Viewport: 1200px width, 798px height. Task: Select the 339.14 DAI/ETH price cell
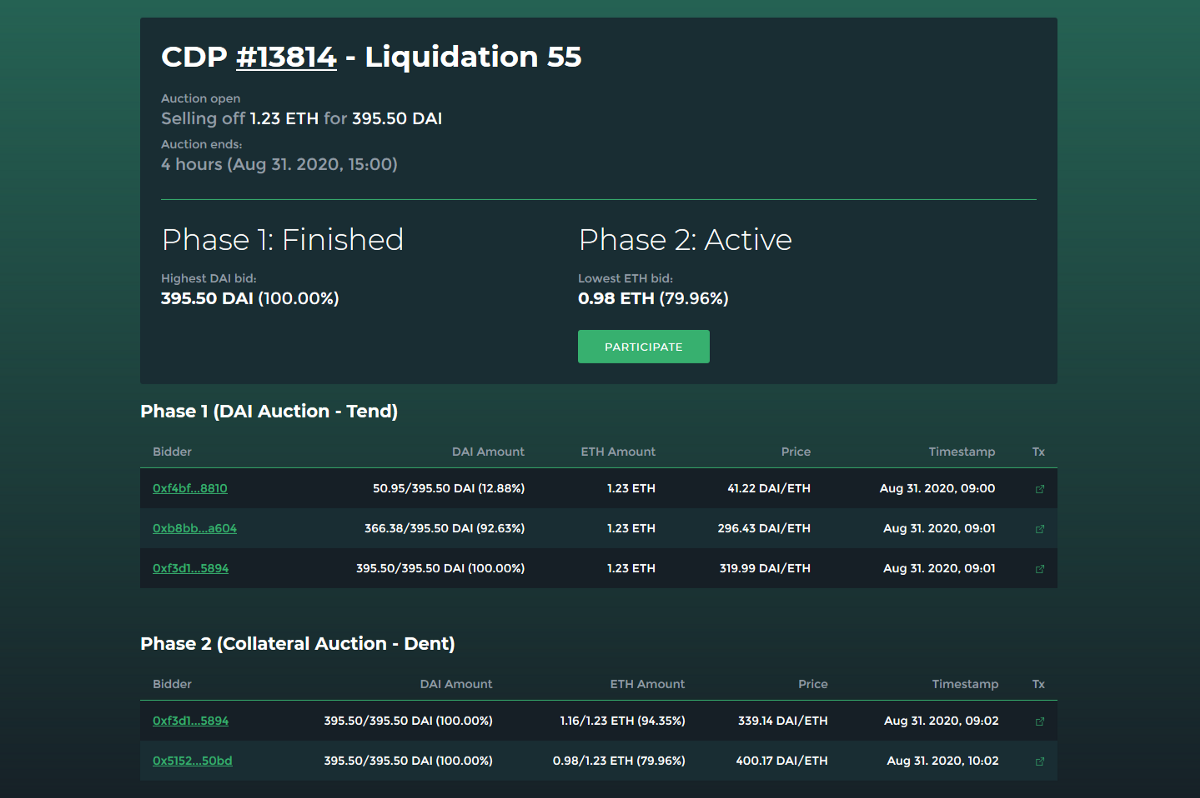782,720
